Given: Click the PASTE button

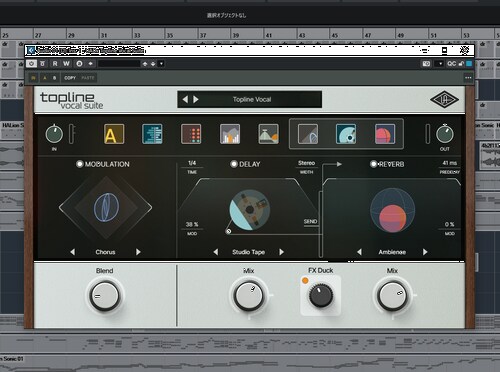Looking at the screenshot, I should (88, 78).
